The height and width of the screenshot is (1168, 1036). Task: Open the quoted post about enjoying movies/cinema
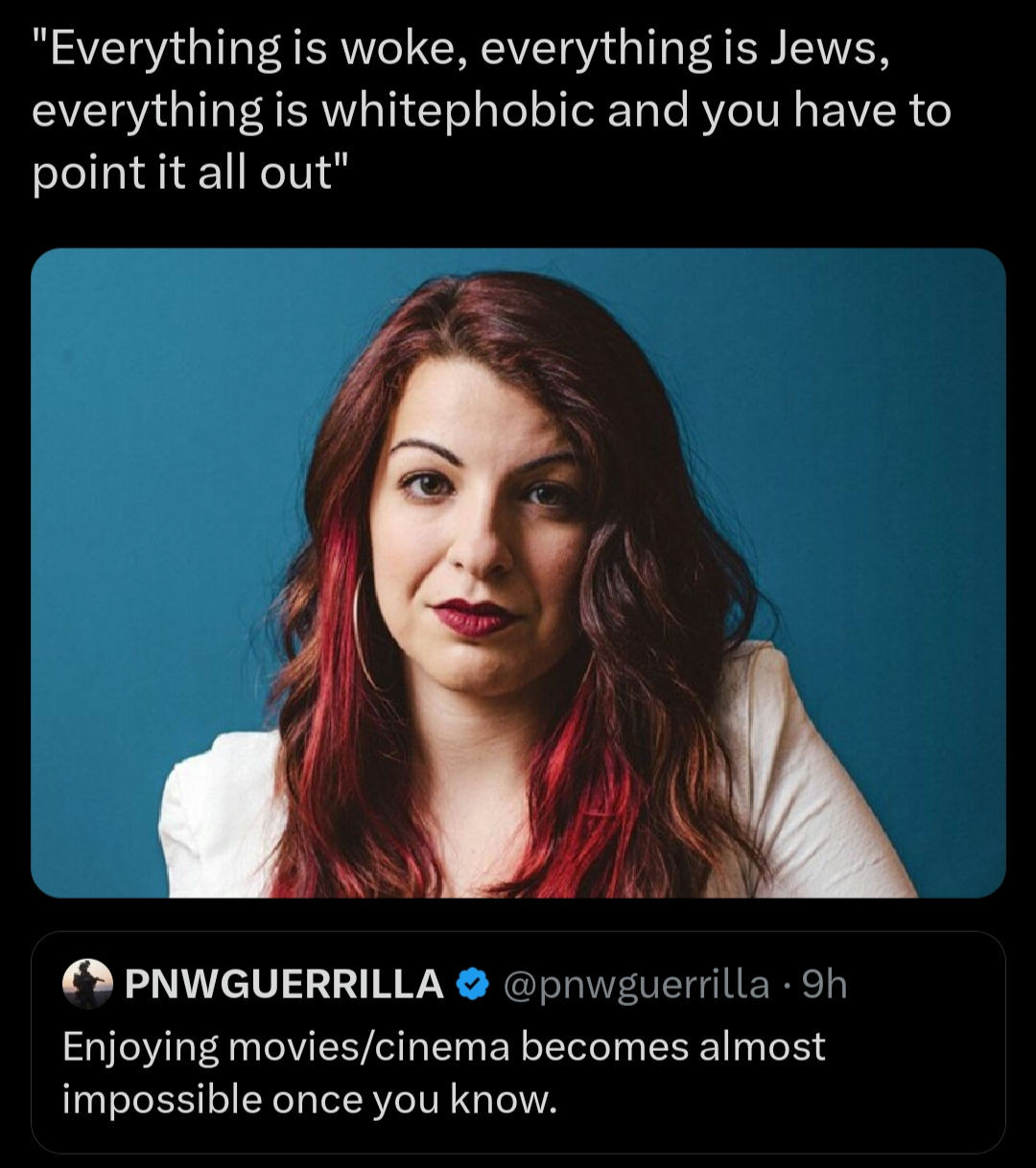point(518,1041)
